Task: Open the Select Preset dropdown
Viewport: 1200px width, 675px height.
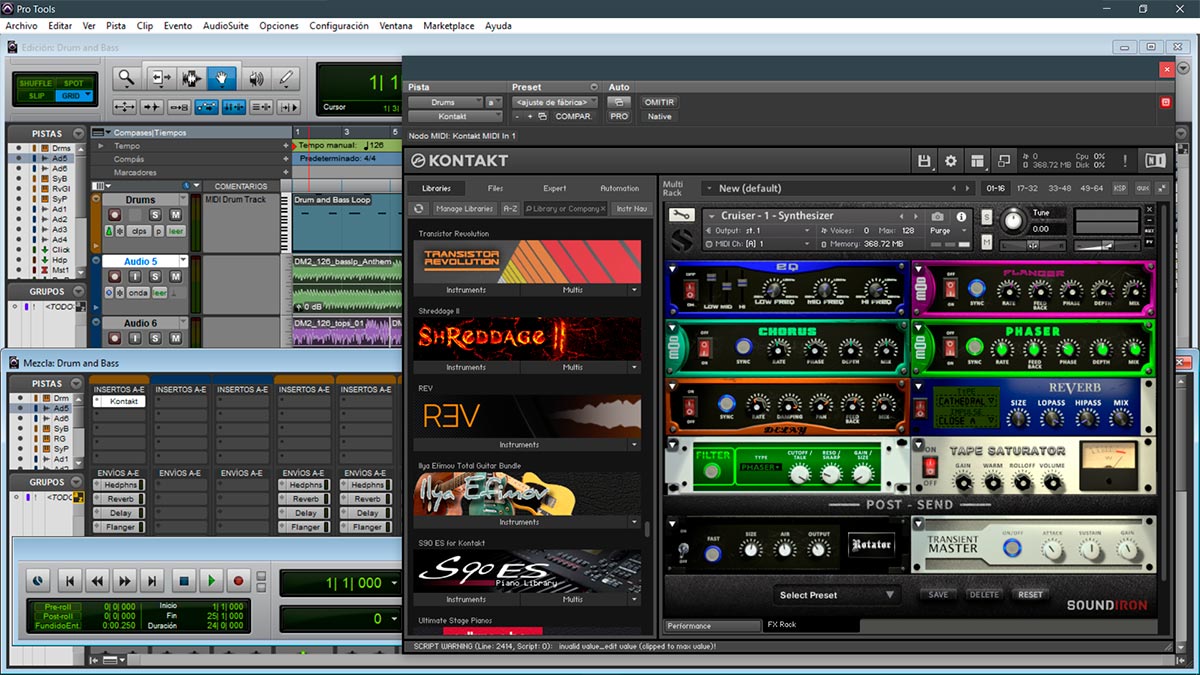Action: (838, 595)
